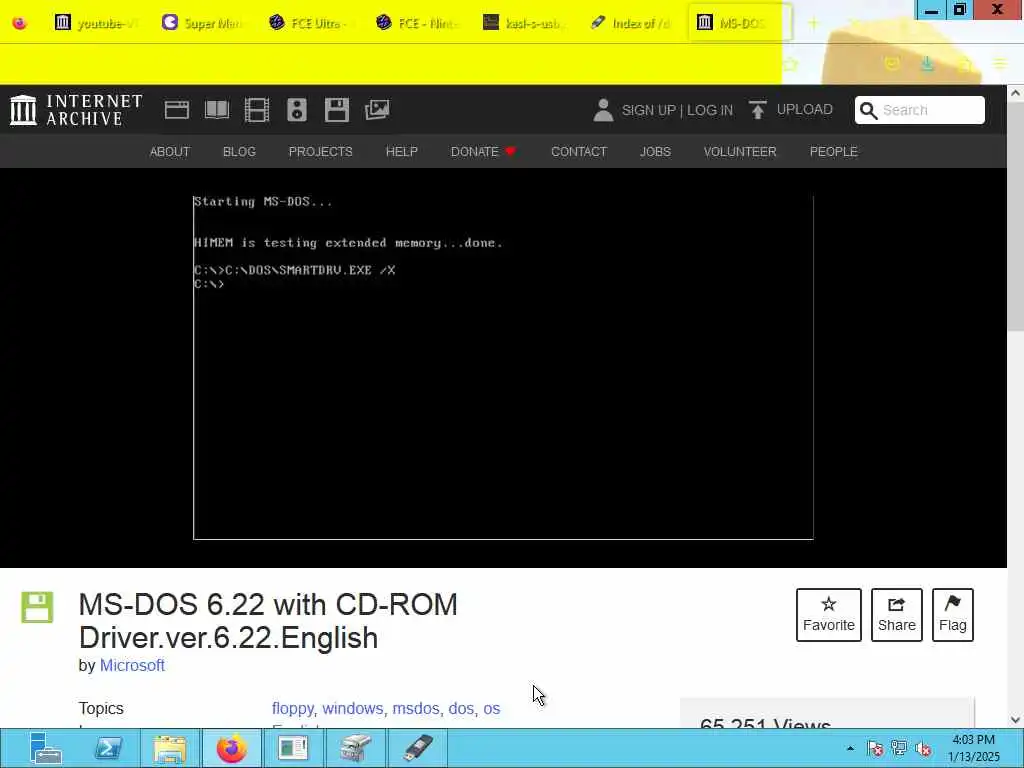
Task: Open the dos topic link
Action: coord(462,709)
